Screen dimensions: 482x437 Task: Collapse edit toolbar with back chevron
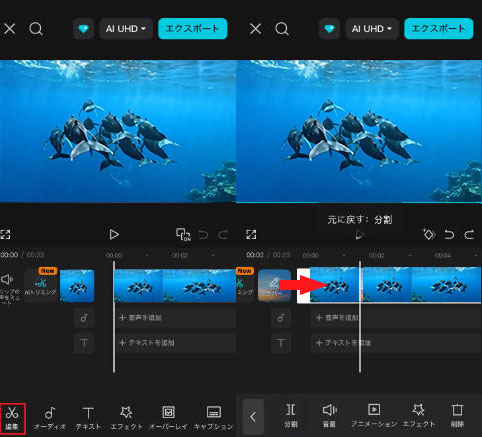pos(253,416)
